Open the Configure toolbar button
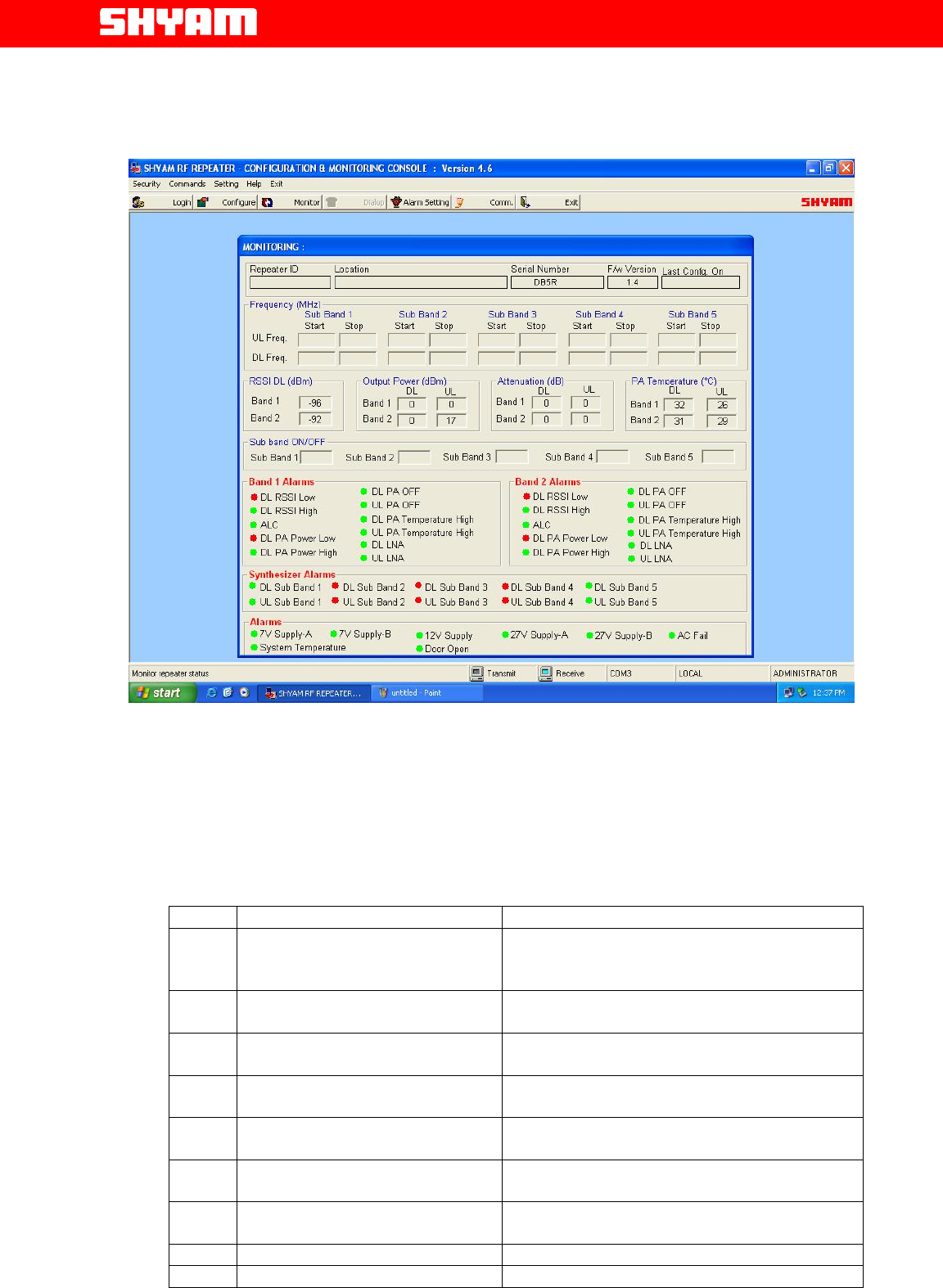 tap(227, 202)
